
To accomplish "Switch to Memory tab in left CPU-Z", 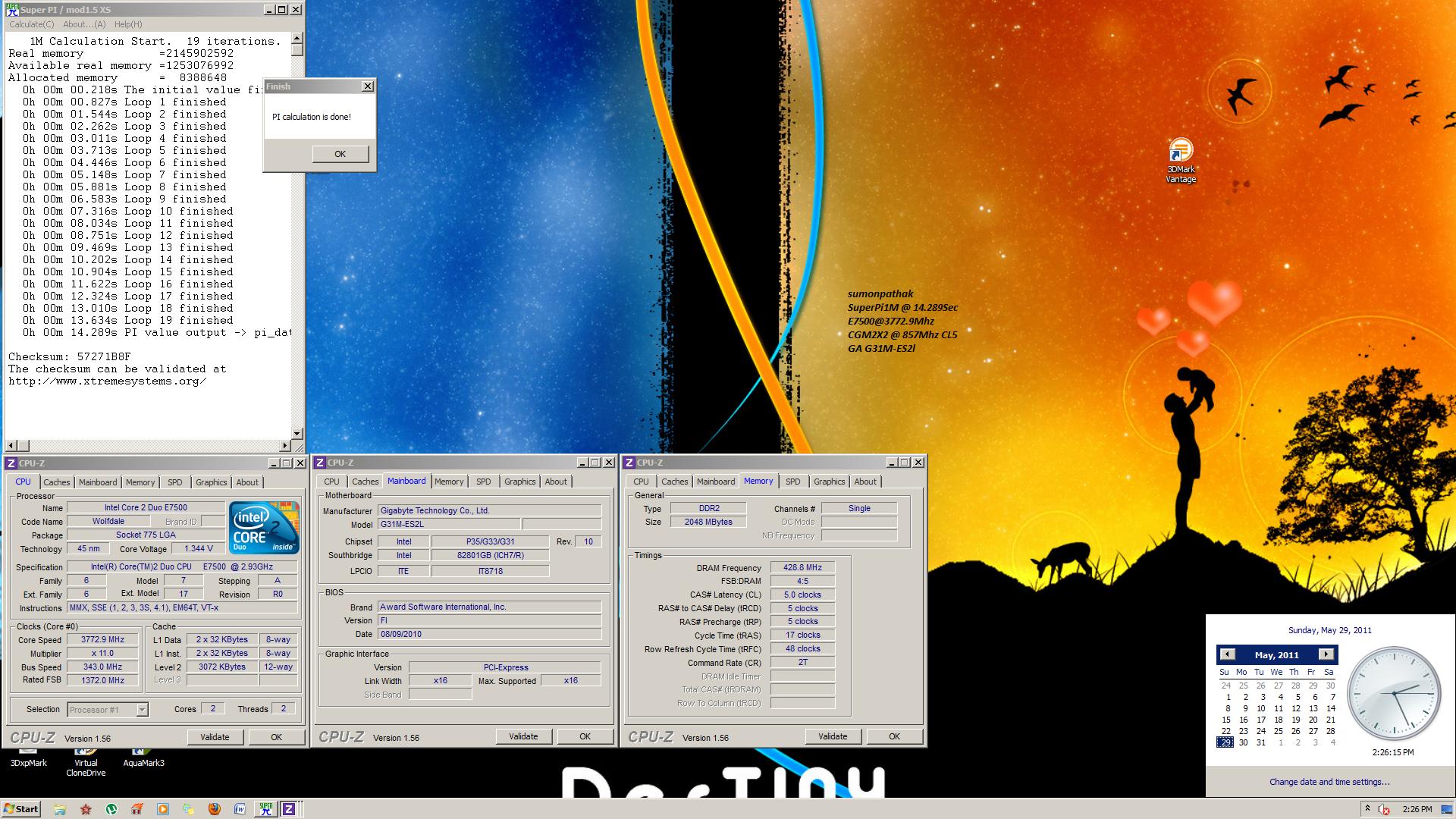I will pyautogui.click(x=140, y=482).
